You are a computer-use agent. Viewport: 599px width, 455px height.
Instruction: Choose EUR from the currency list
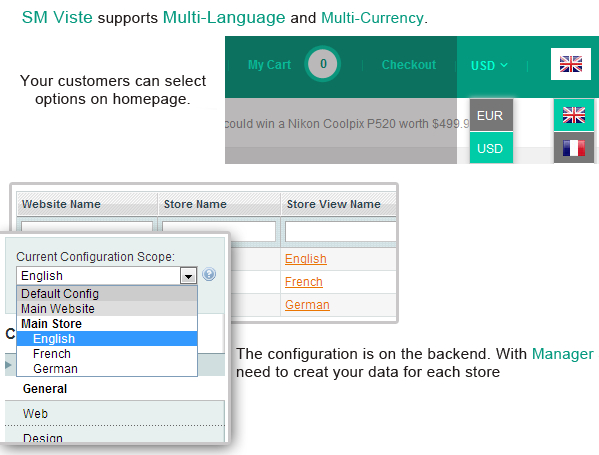pos(491,115)
